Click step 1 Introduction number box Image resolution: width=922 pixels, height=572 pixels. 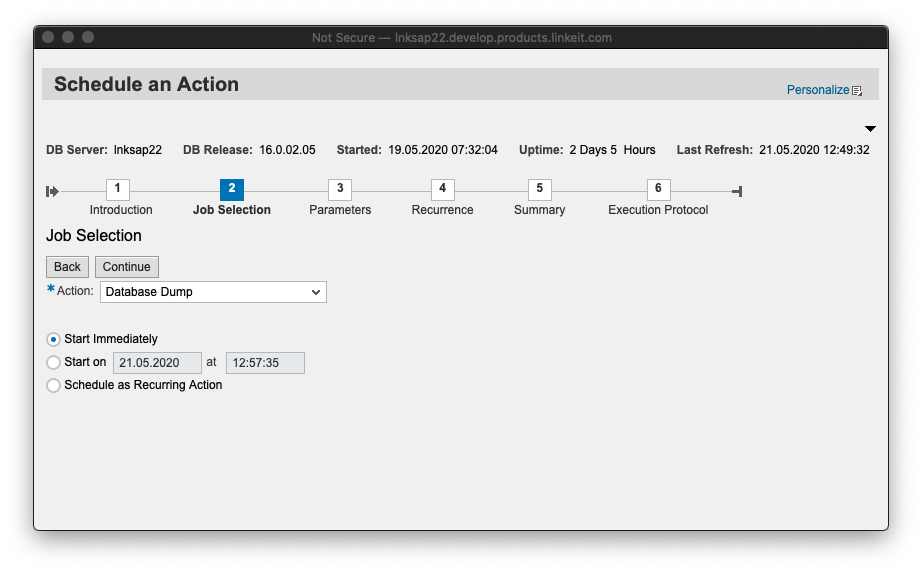pos(117,189)
